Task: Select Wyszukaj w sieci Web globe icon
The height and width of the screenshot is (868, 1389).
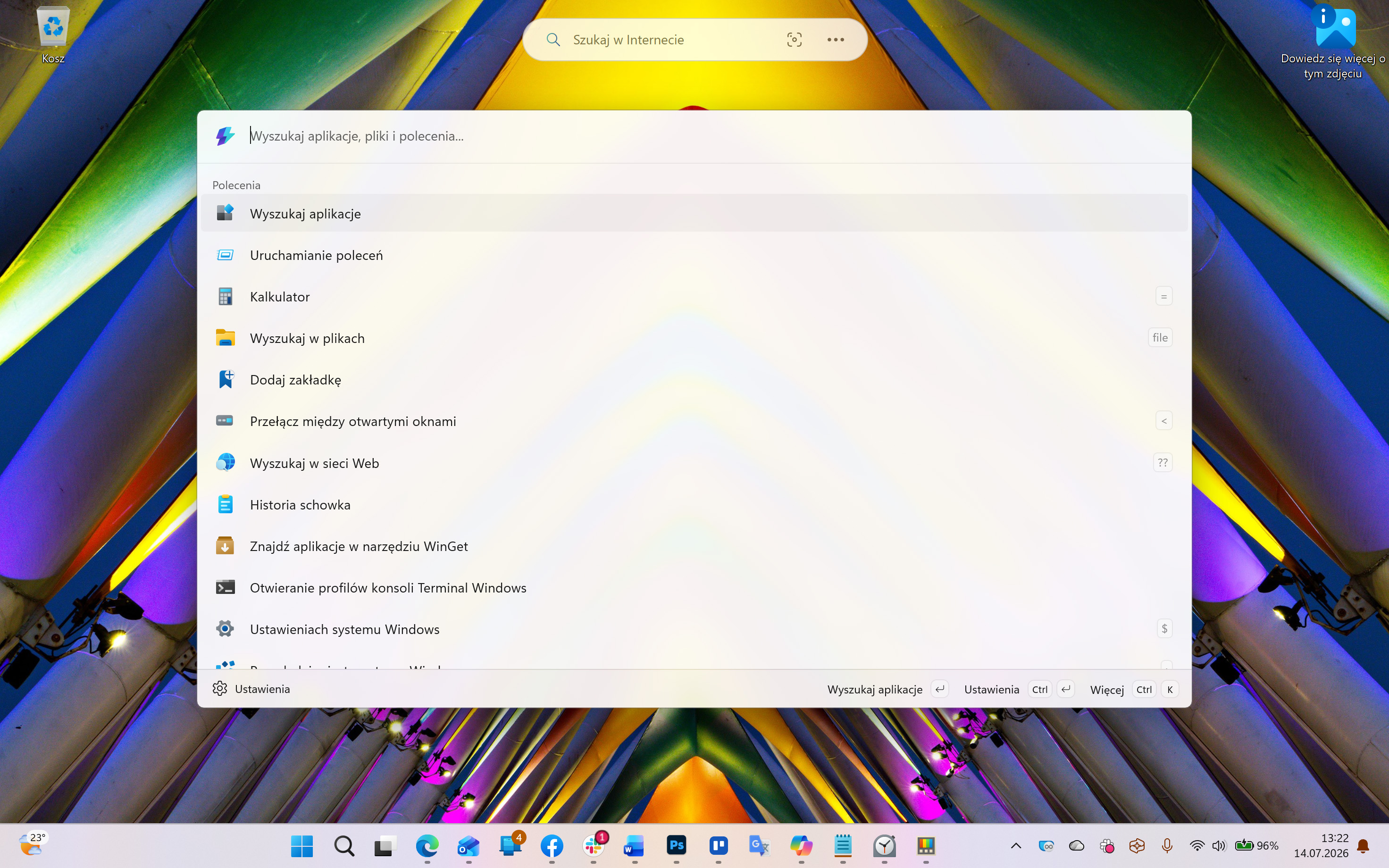Action: (225, 463)
